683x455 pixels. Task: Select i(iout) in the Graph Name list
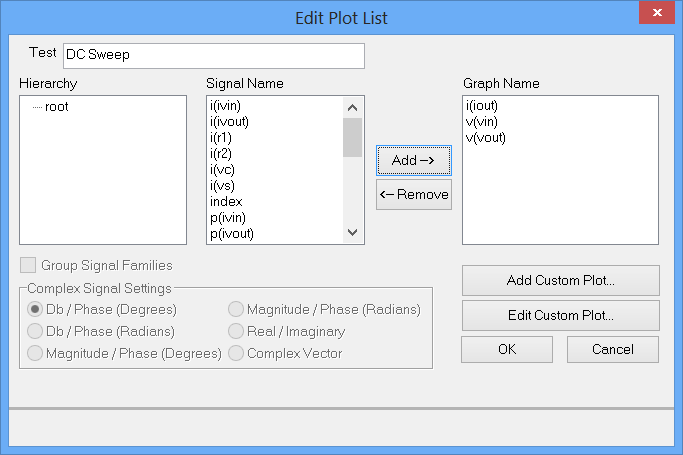coord(481,105)
